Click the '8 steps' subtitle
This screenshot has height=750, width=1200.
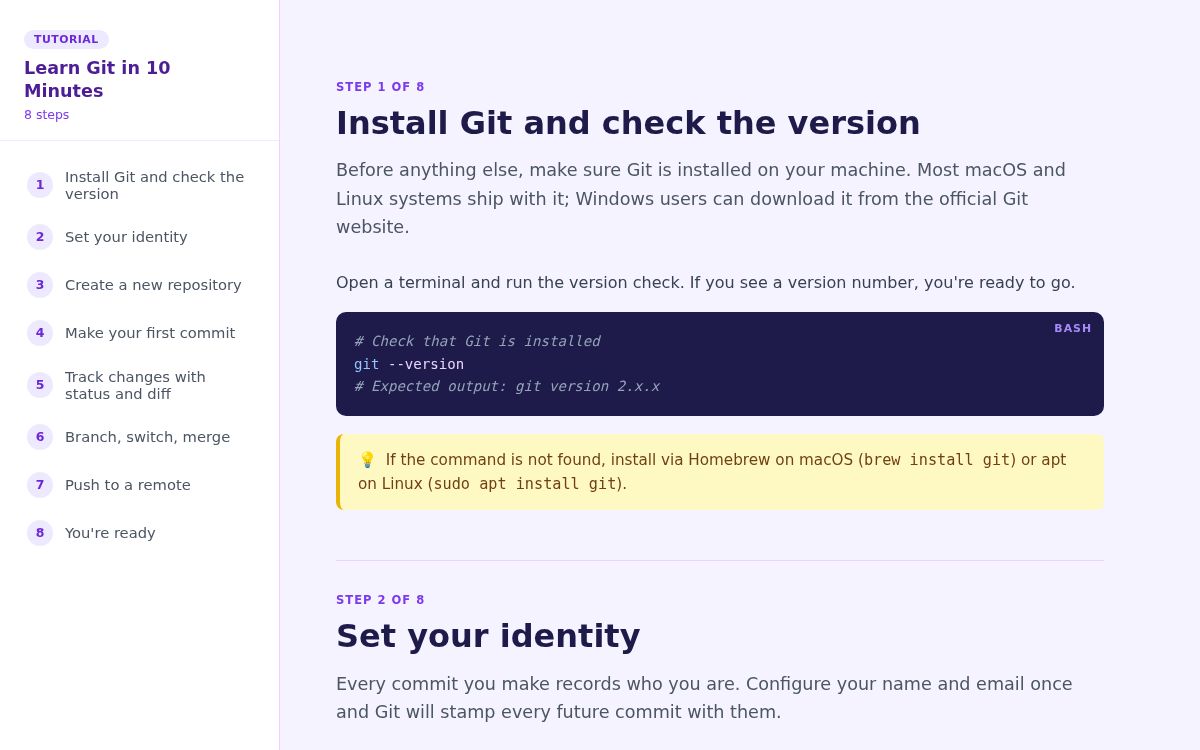pyautogui.click(x=47, y=115)
